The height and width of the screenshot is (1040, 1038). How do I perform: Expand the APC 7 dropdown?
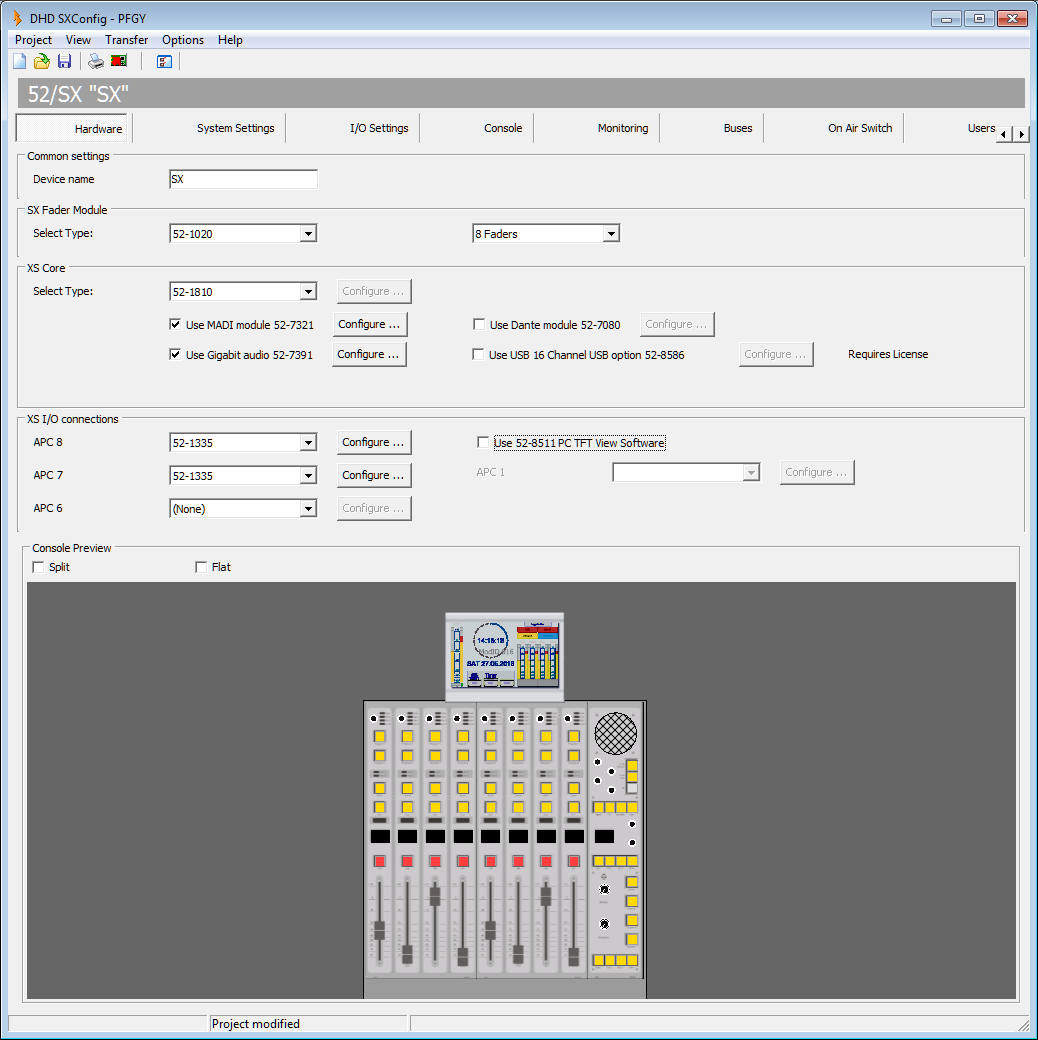[x=308, y=476]
